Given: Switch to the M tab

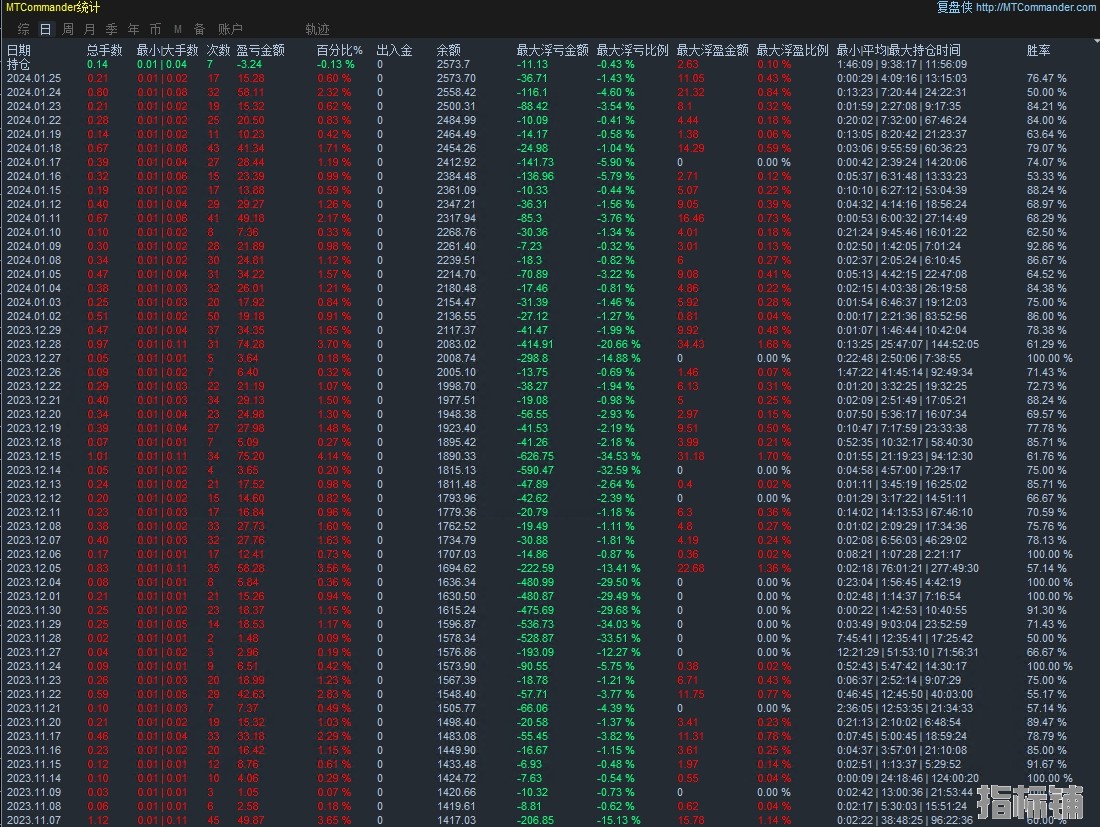Looking at the screenshot, I should [x=177, y=29].
